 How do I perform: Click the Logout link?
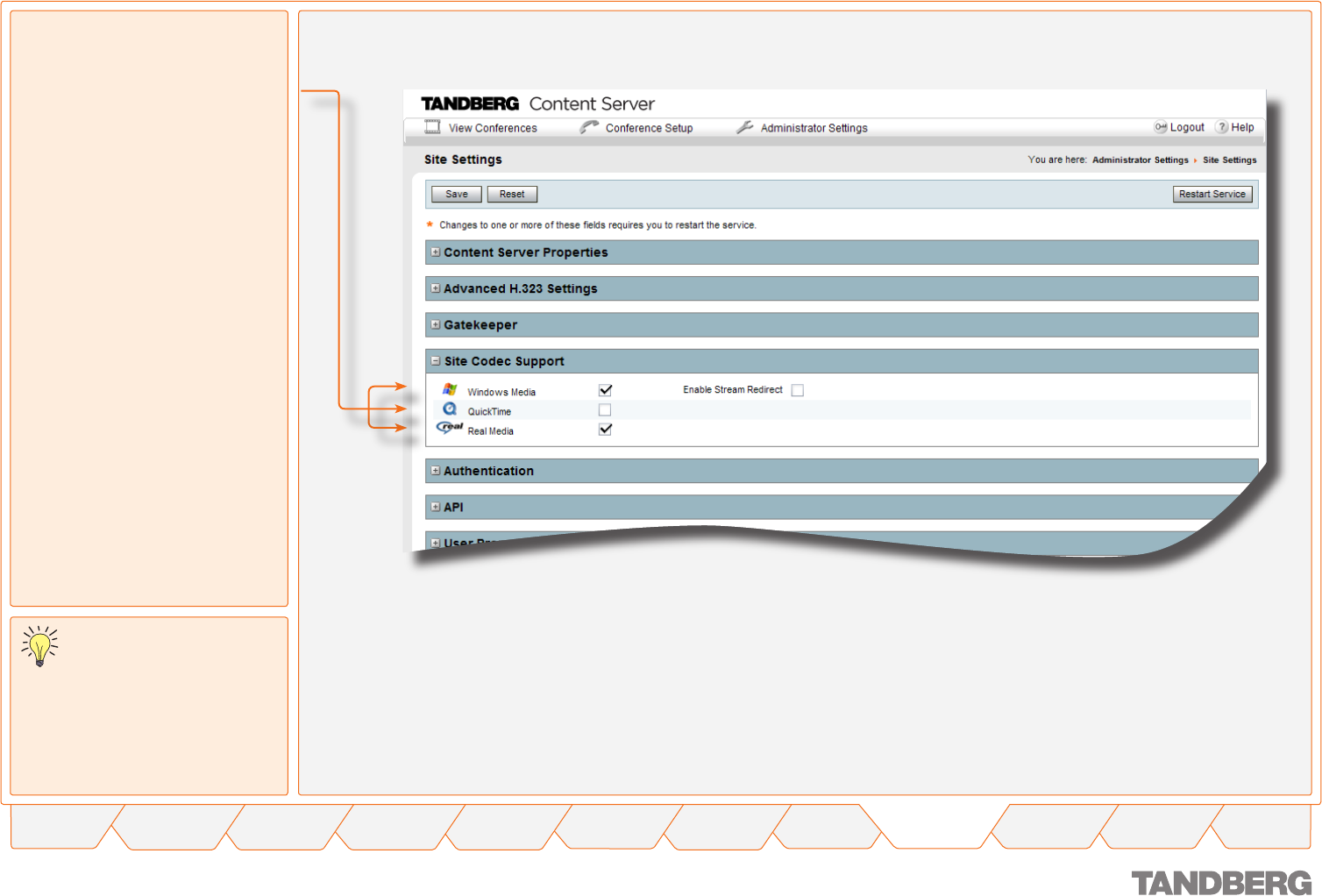pyautogui.click(x=1187, y=127)
